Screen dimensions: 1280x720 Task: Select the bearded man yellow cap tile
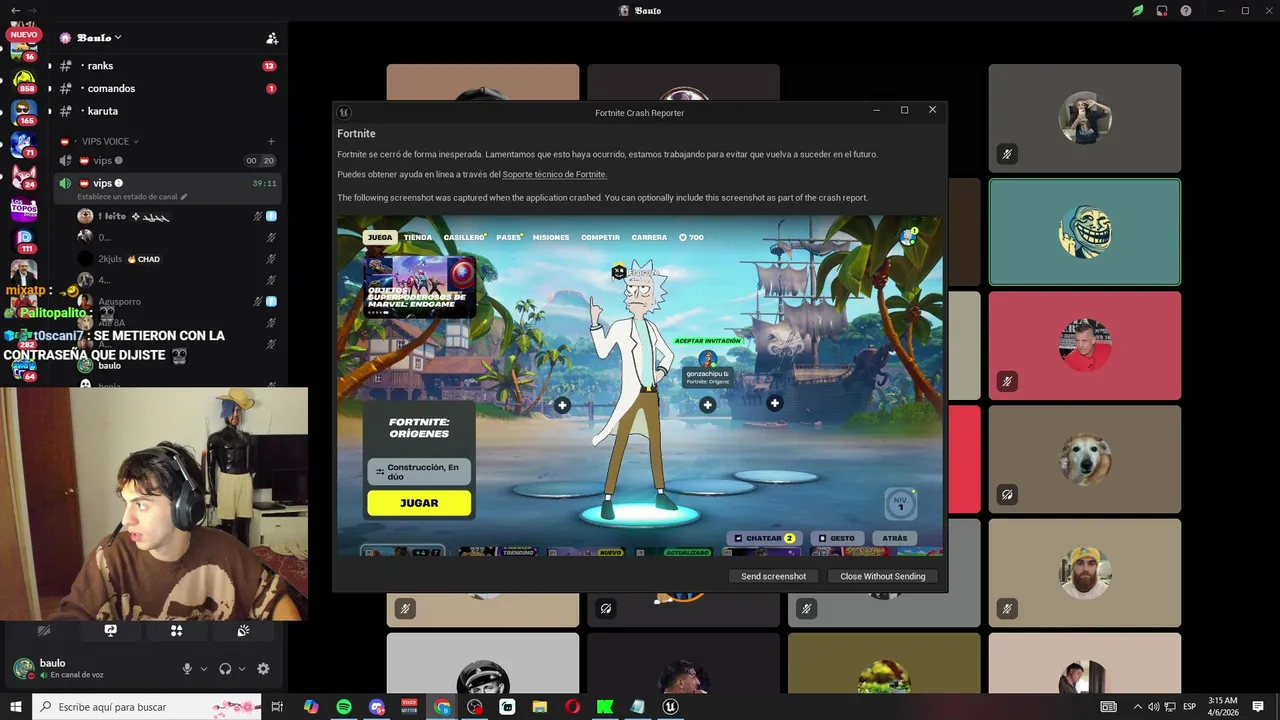coord(1085,573)
